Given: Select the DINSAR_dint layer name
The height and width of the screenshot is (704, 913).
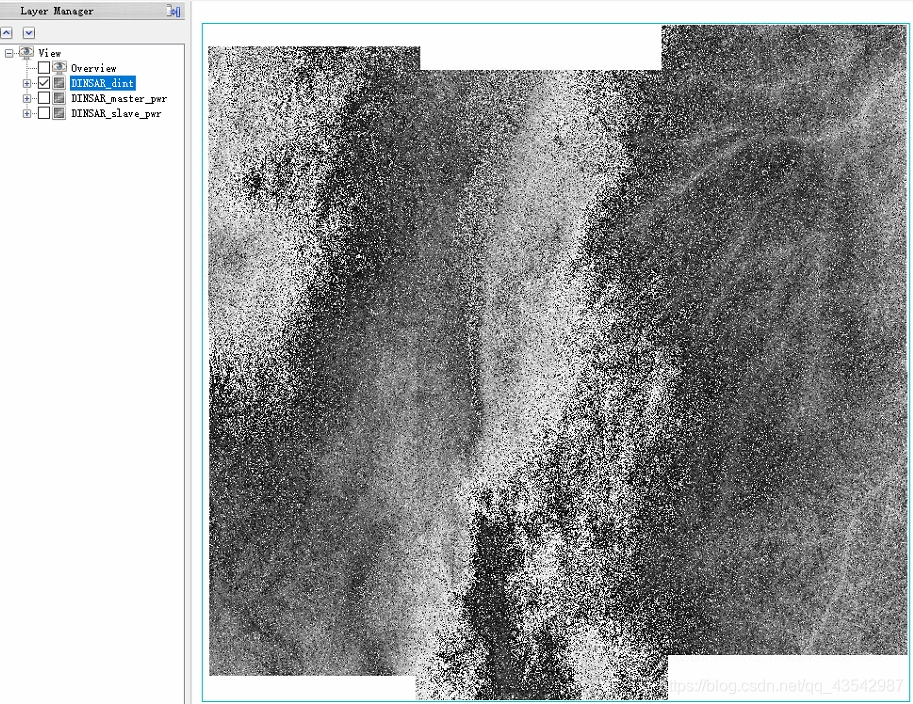Looking at the screenshot, I should click(102, 83).
